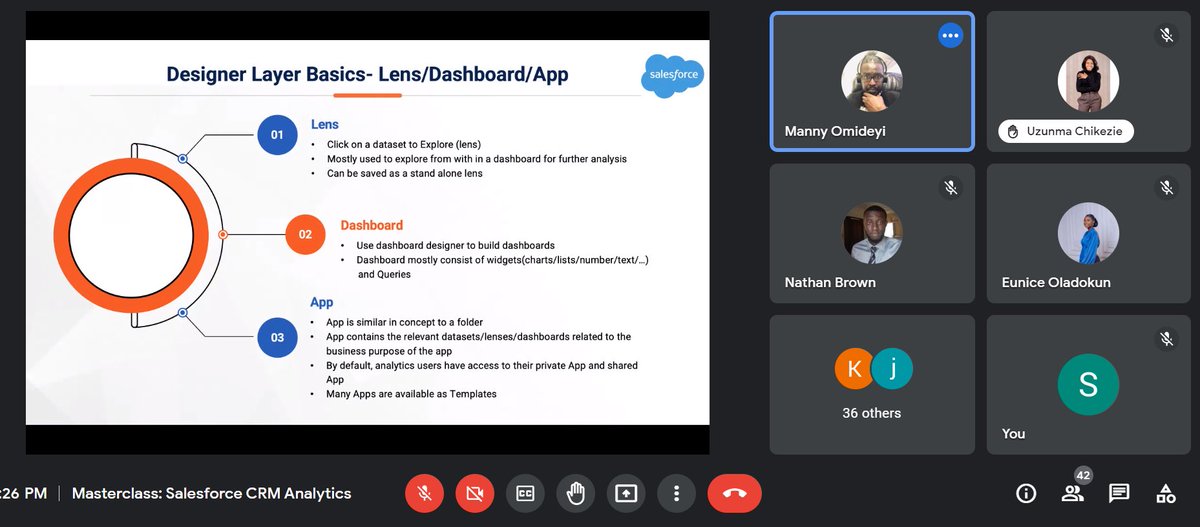1200x527 pixels.
Task: Click K avatar in others tile
Action: pyautogui.click(x=854, y=370)
